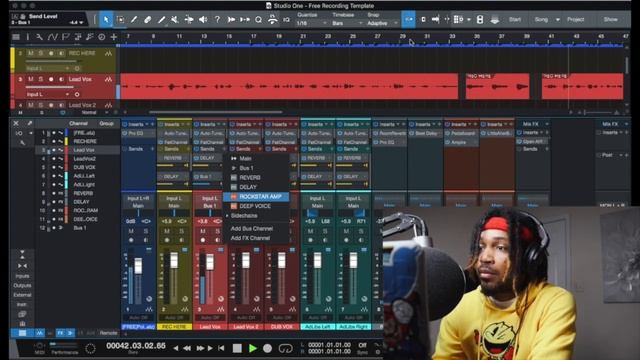Solo the Lead Vox track in arrangement
Image resolution: width=640 pixels, height=360 pixels.
[x=40, y=79]
